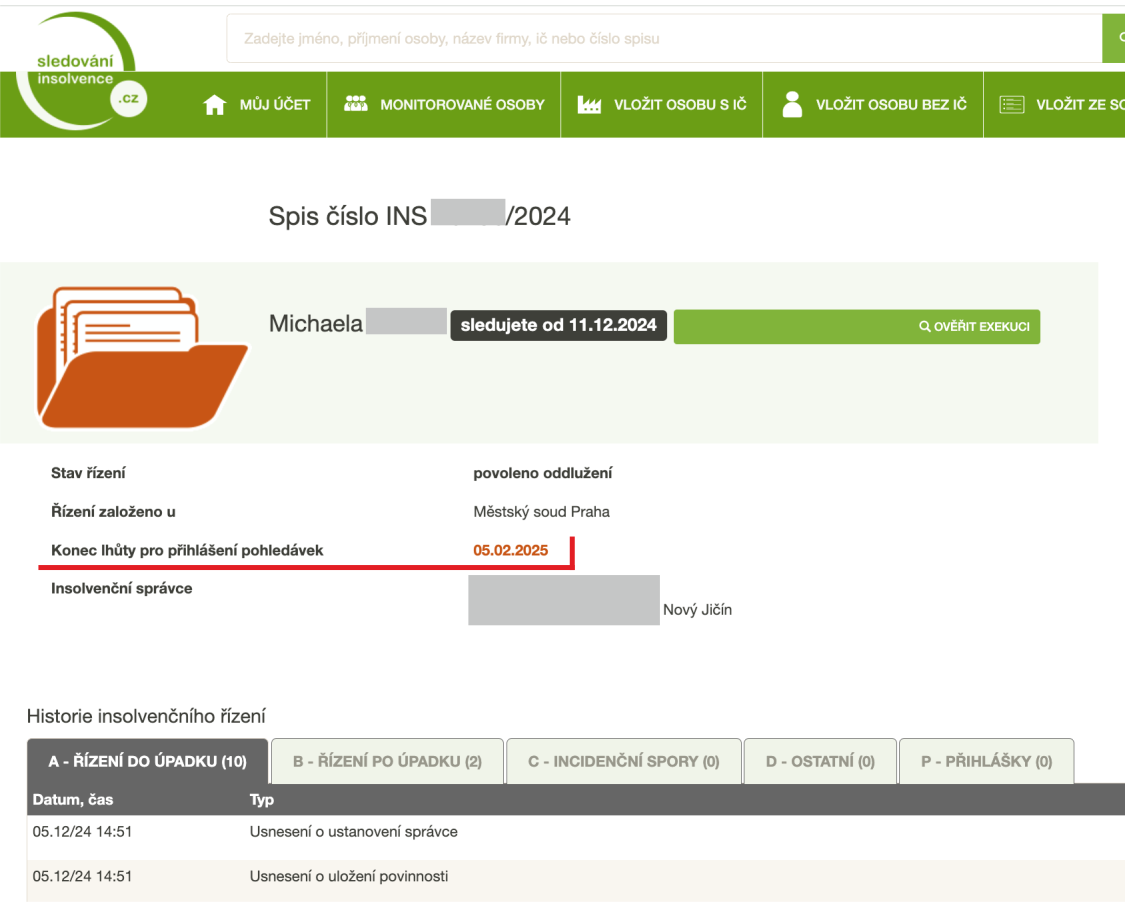
Task: Click the green search button beside the search field
Action: point(1113,39)
